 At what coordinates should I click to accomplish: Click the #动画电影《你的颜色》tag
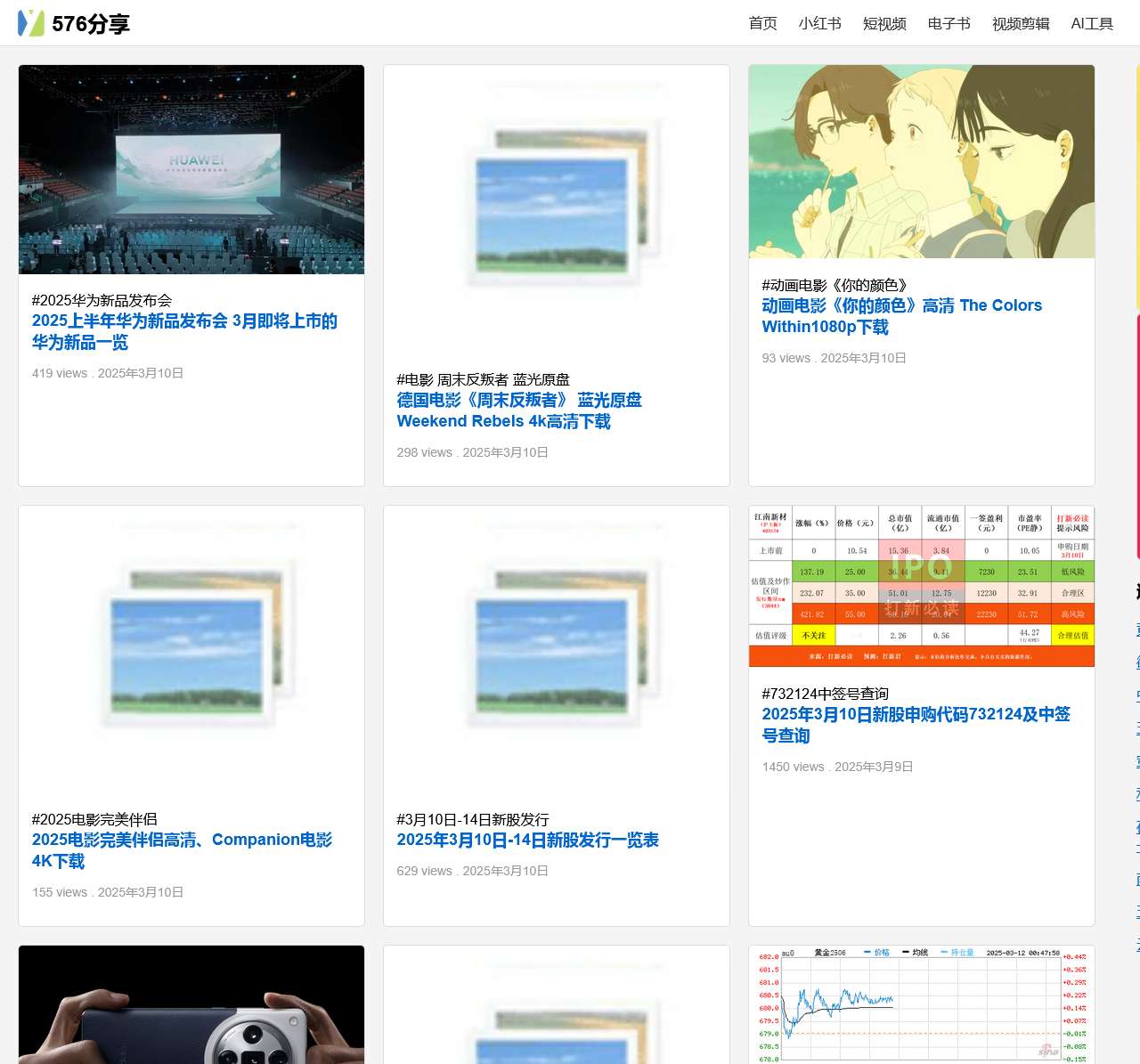pos(835,285)
